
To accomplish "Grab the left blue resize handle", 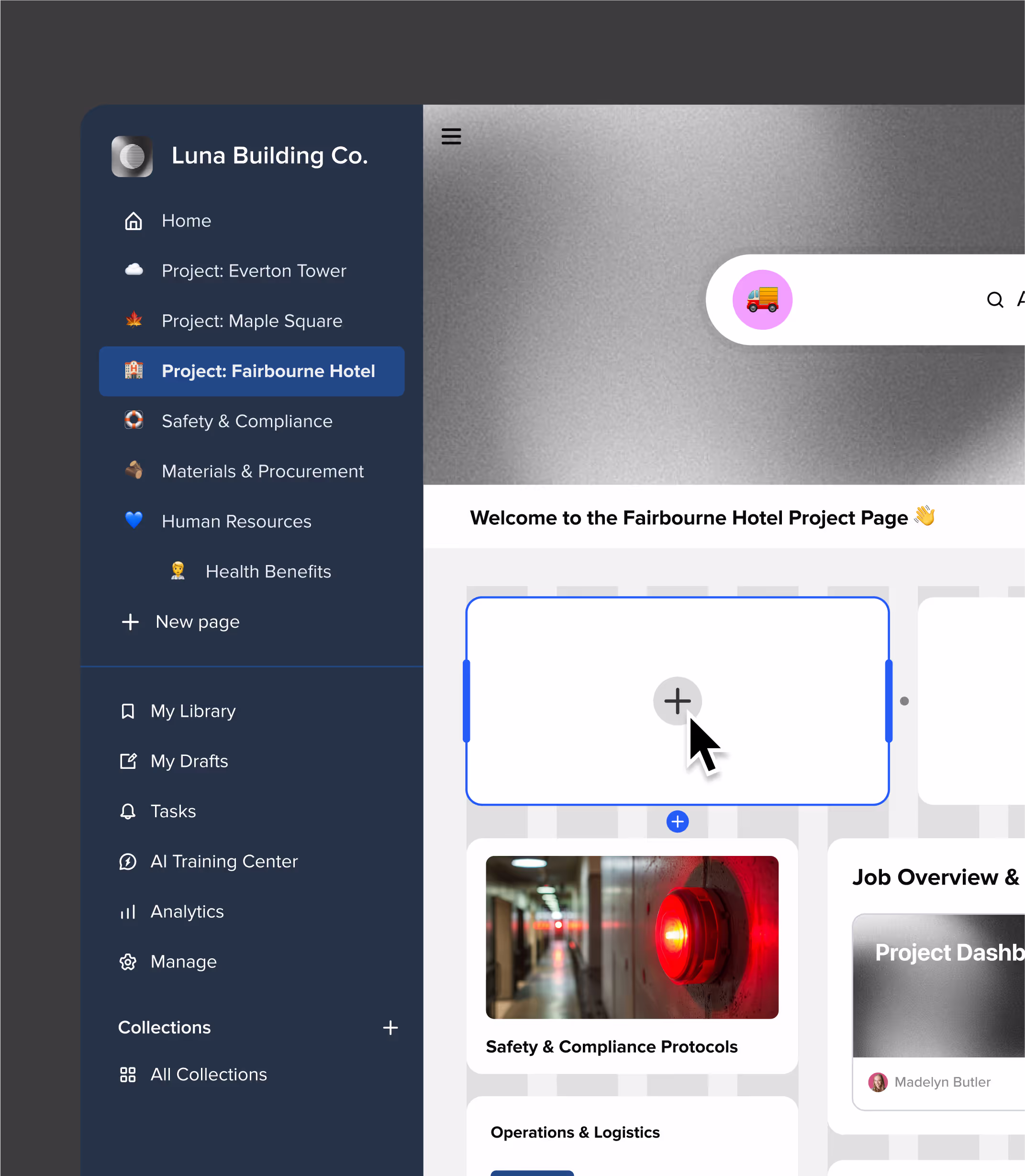I will [x=466, y=701].
